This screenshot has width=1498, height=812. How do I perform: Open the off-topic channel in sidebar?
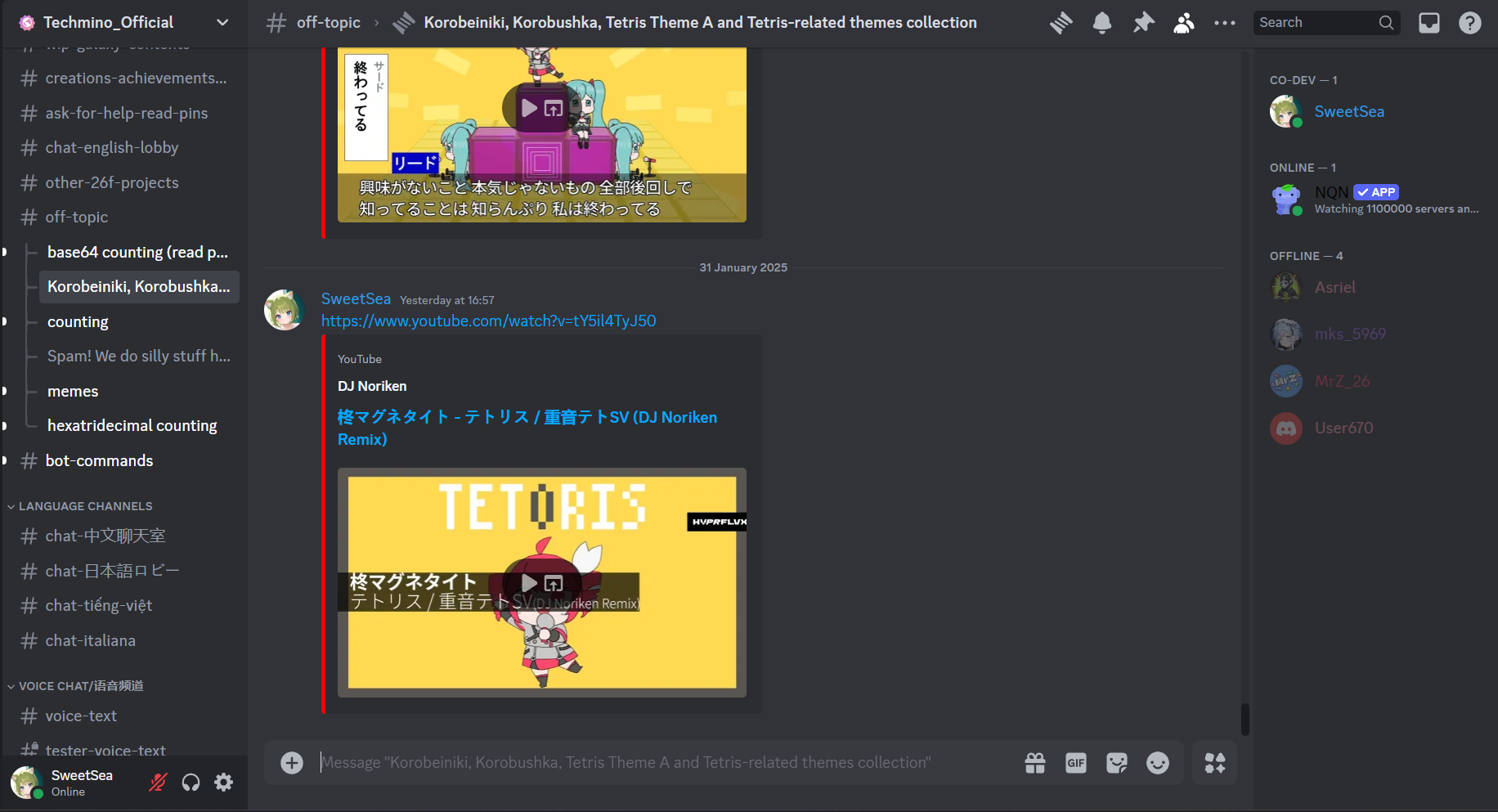pos(123,218)
